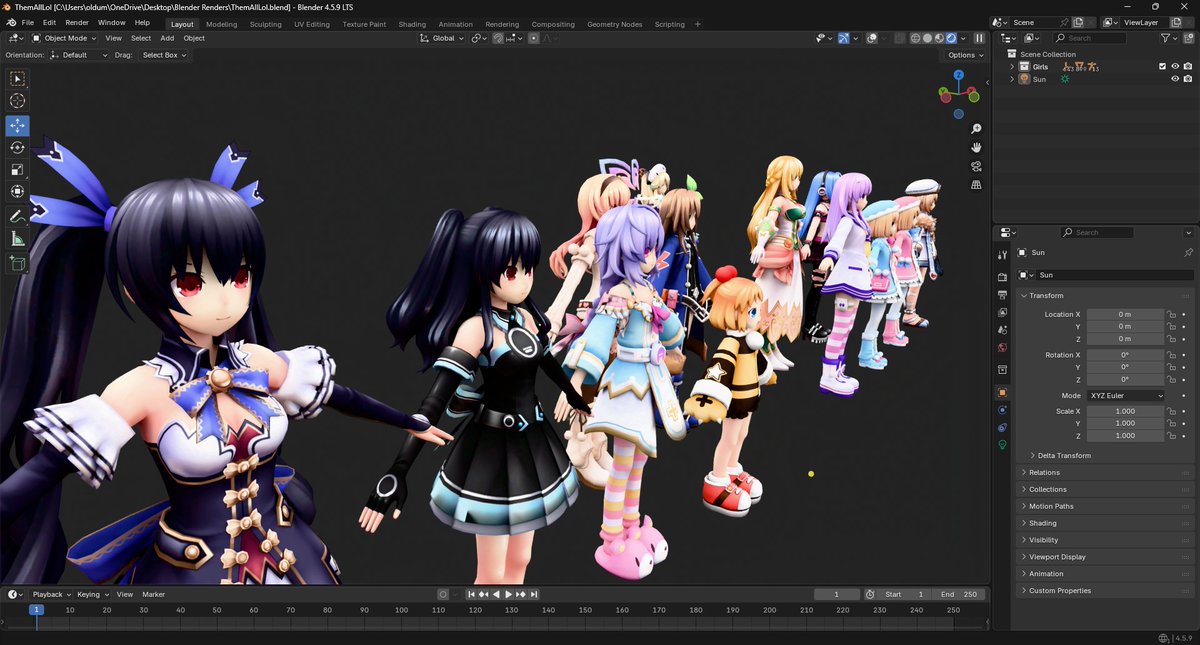
Task: Switch to the Shading workspace tab
Action: tap(412, 24)
